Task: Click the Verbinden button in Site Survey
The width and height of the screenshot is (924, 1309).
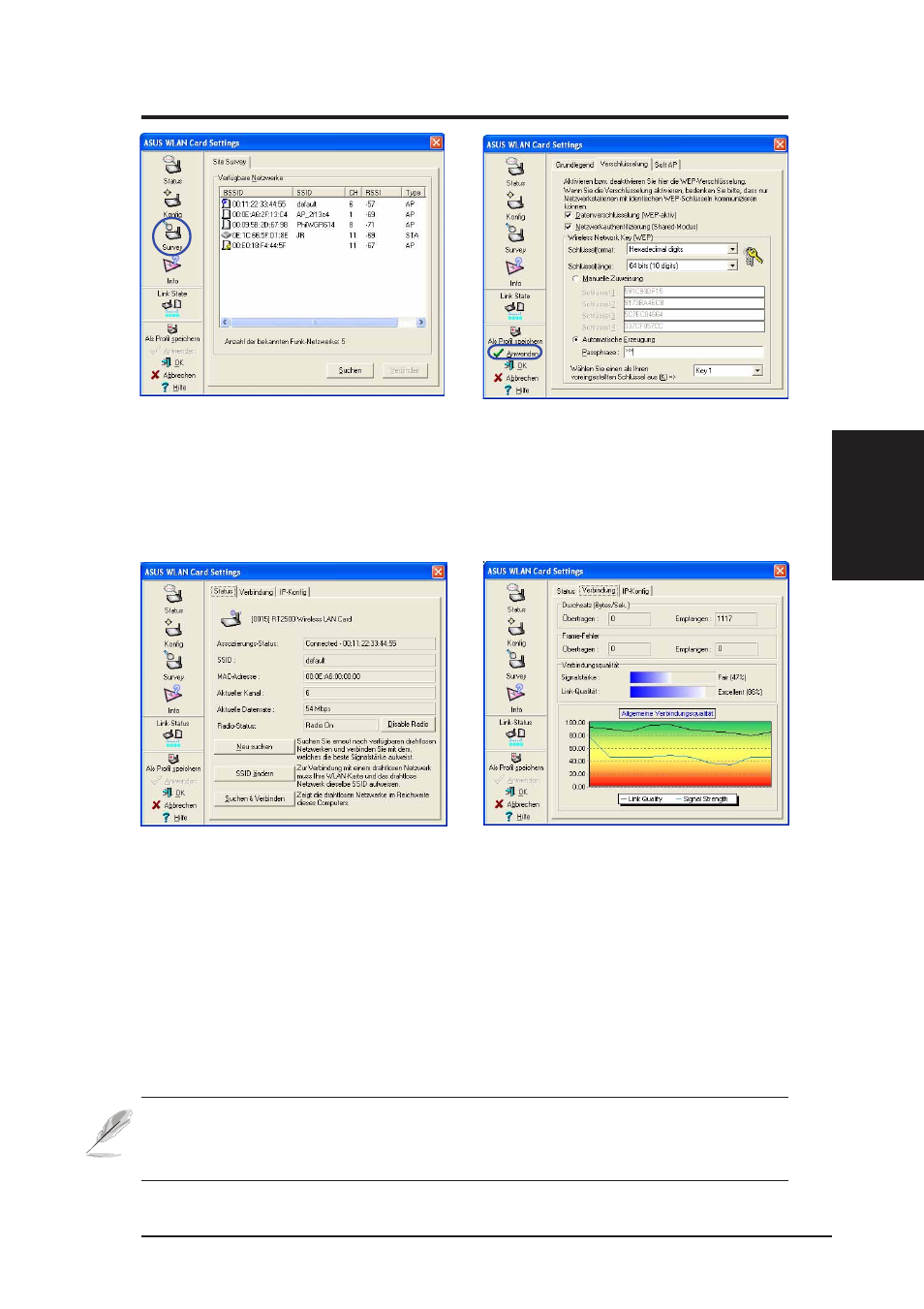Action: click(404, 370)
